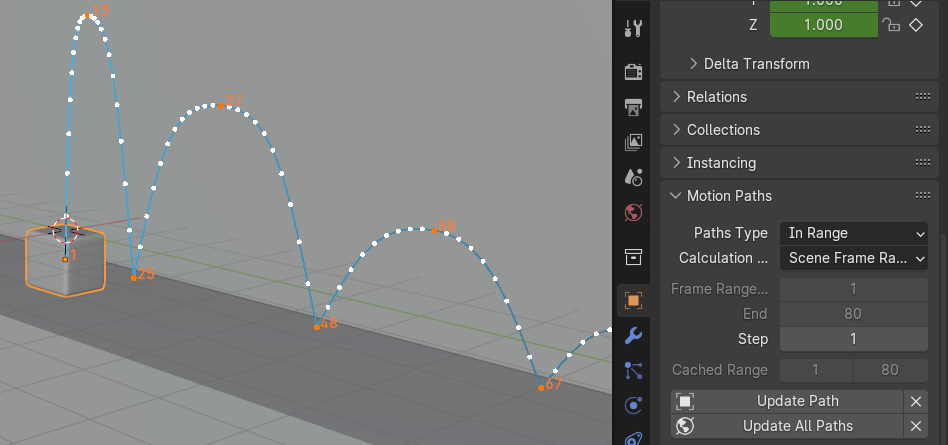Image resolution: width=948 pixels, height=445 pixels.
Task: Open the Collection properties tab
Action: pos(633,256)
